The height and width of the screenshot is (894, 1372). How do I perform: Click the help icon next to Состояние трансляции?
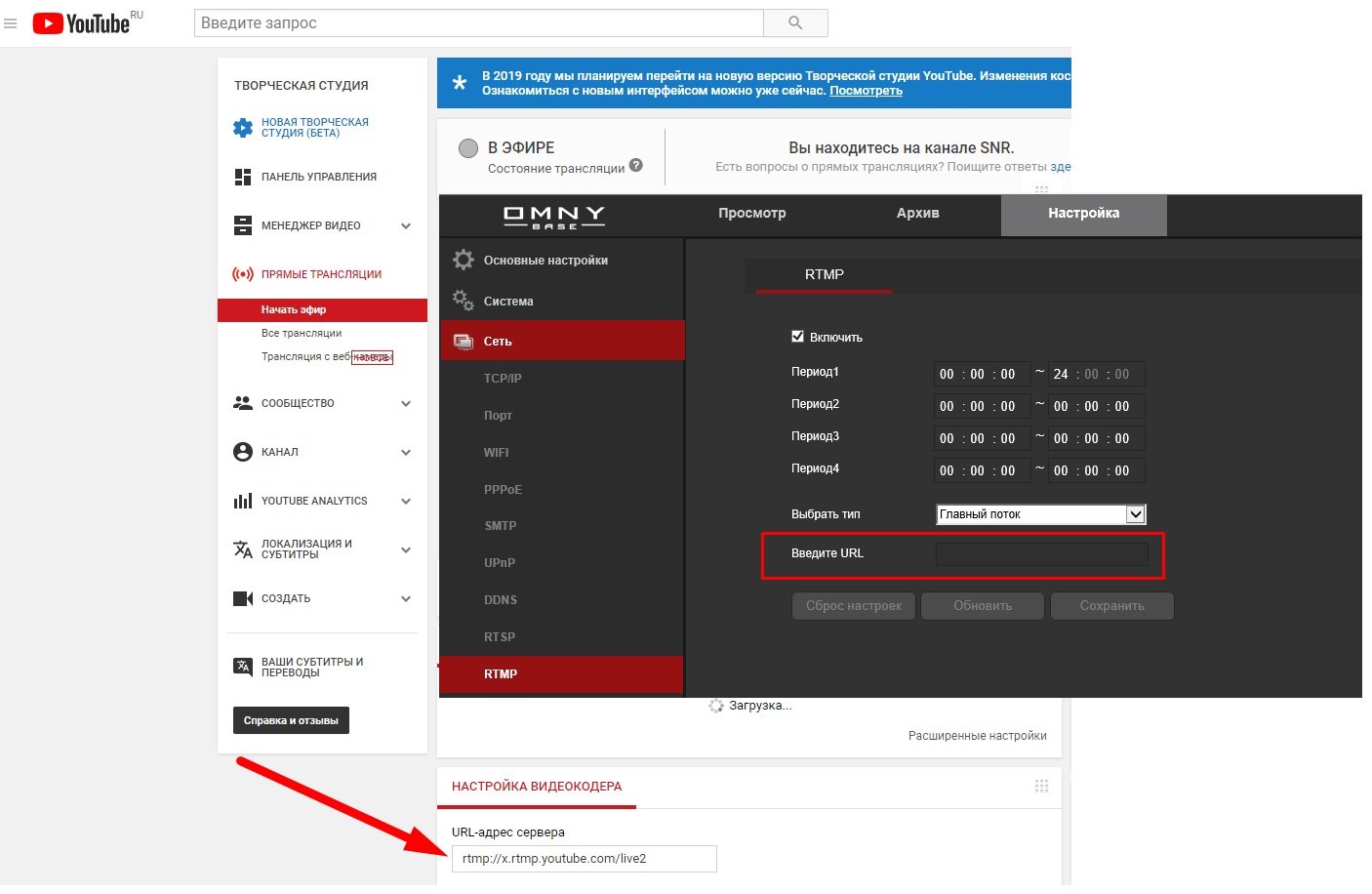[636, 165]
